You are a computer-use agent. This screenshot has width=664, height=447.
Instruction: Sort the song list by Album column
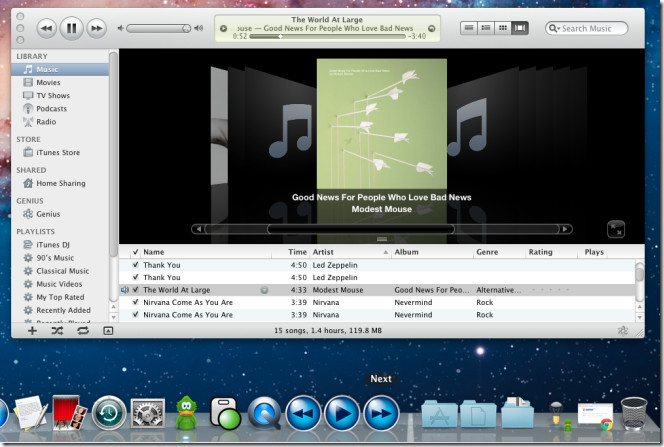tap(432, 252)
